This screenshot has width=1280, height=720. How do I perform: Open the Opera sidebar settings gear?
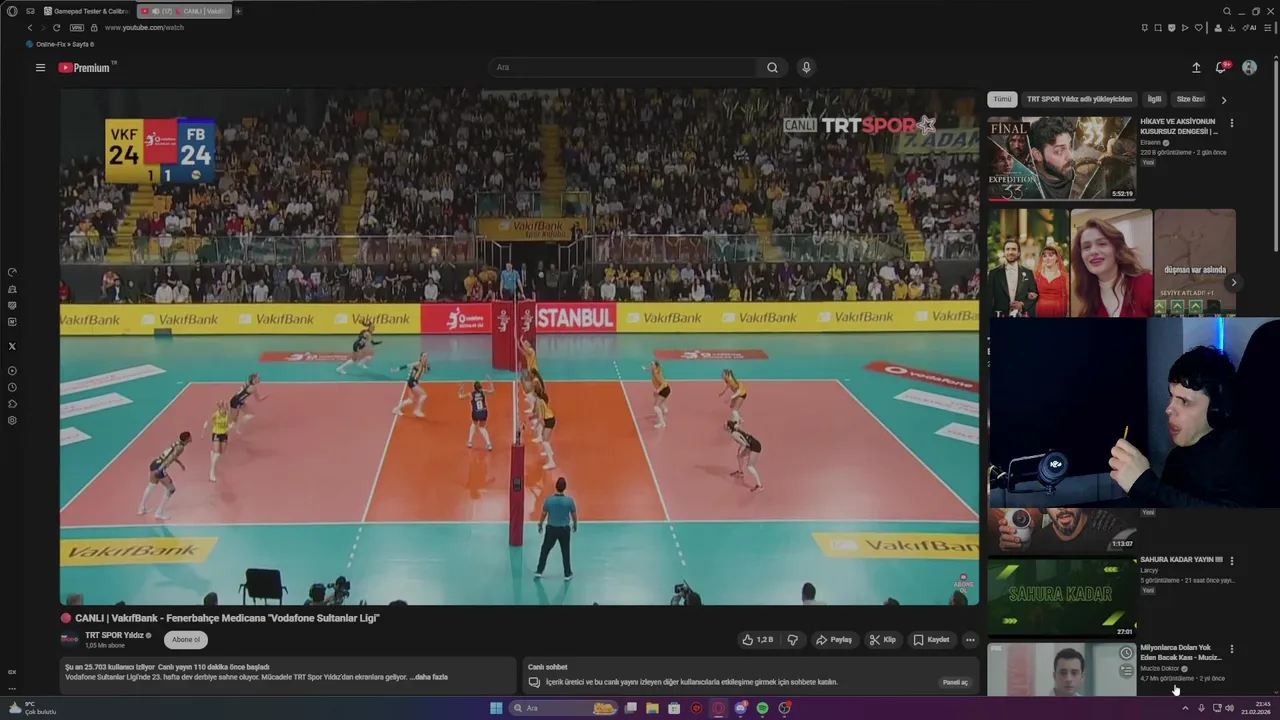click(x=12, y=420)
